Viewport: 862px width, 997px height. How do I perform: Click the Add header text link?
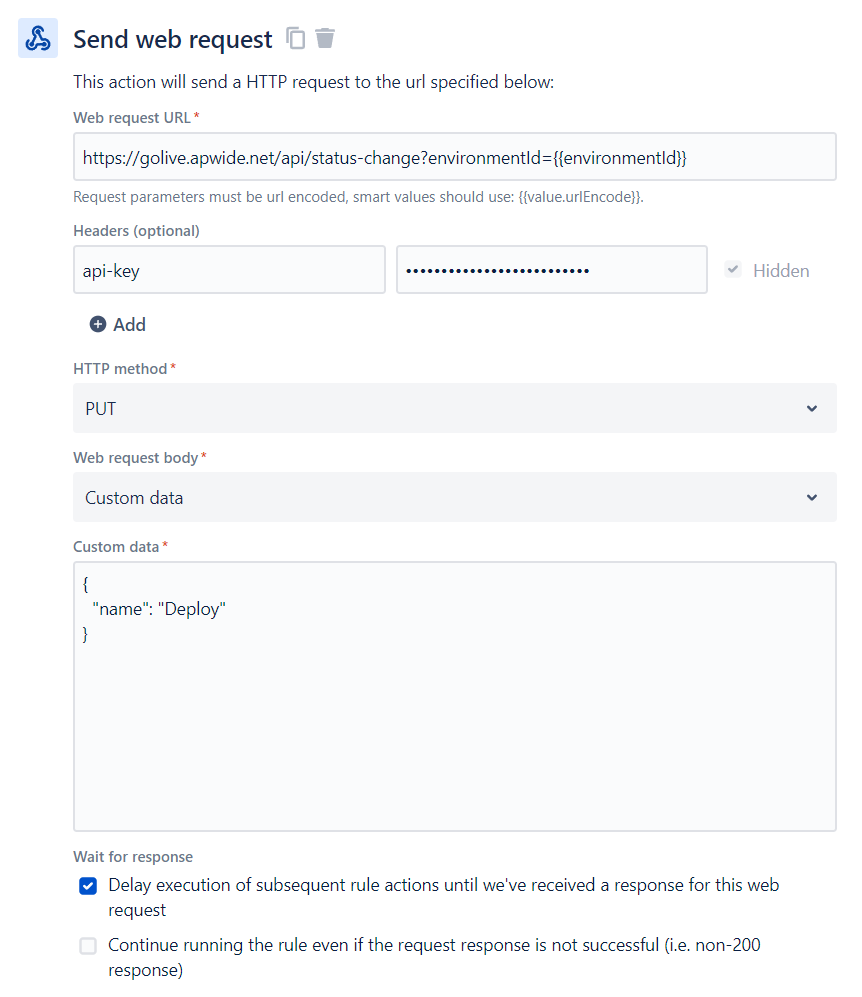129,324
